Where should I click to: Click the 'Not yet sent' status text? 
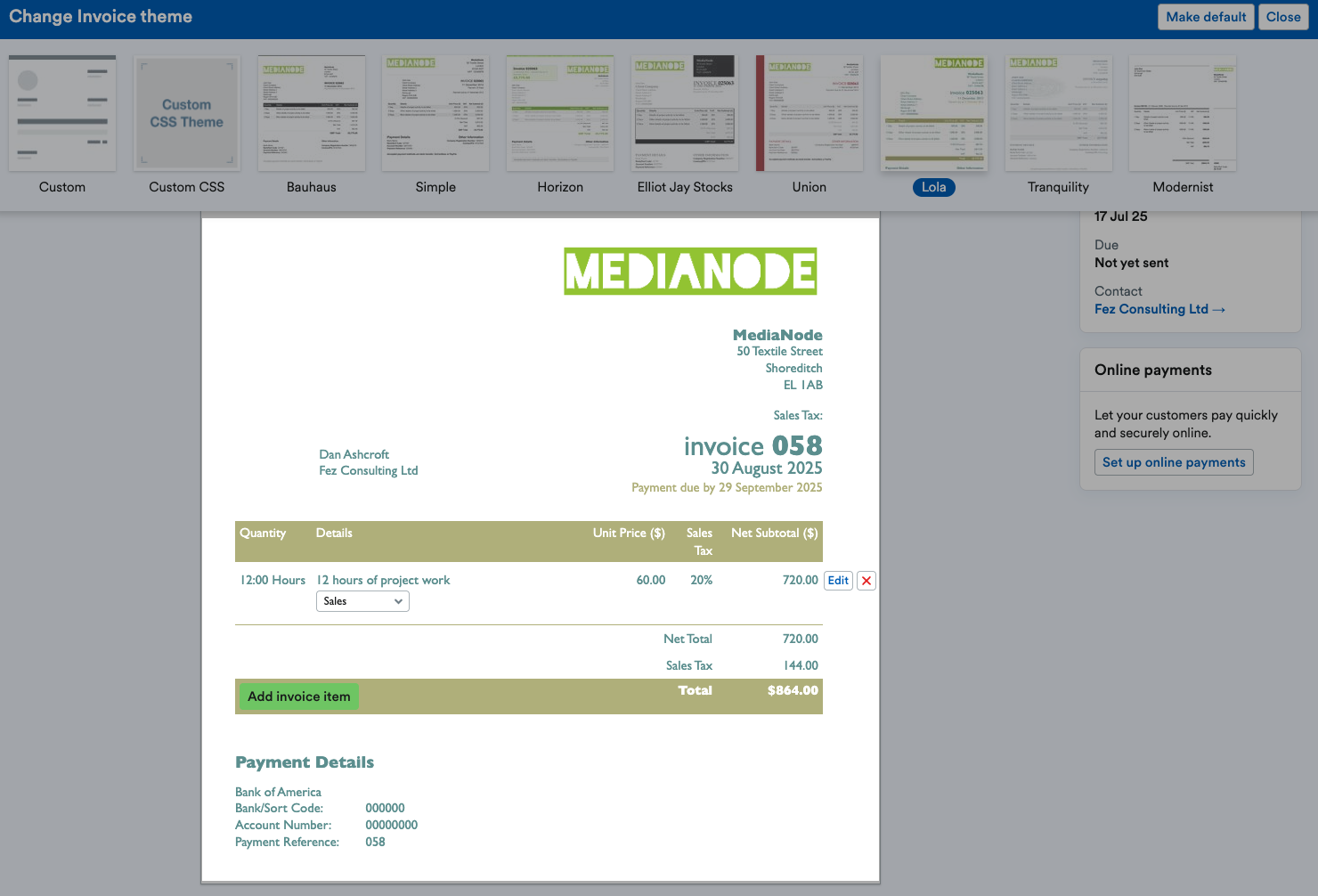point(1132,263)
